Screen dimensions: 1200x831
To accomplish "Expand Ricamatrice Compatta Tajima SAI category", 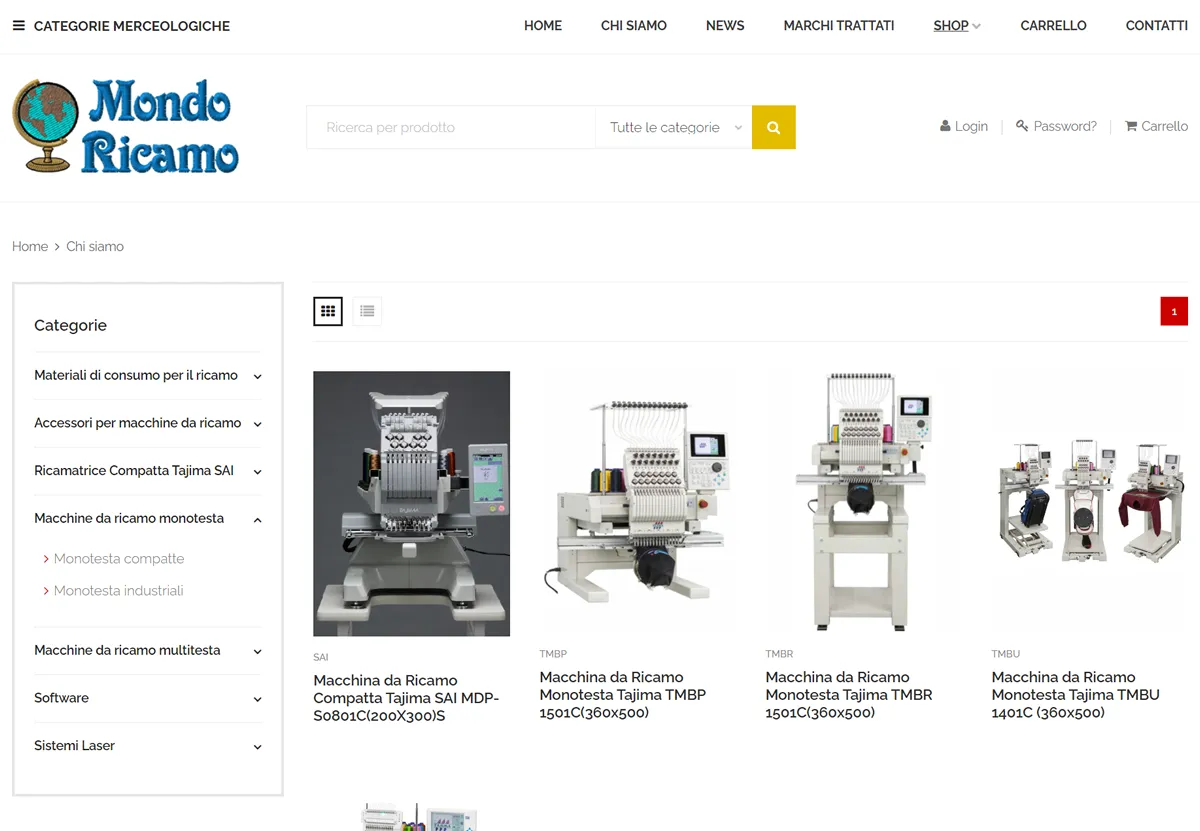I will pos(257,472).
